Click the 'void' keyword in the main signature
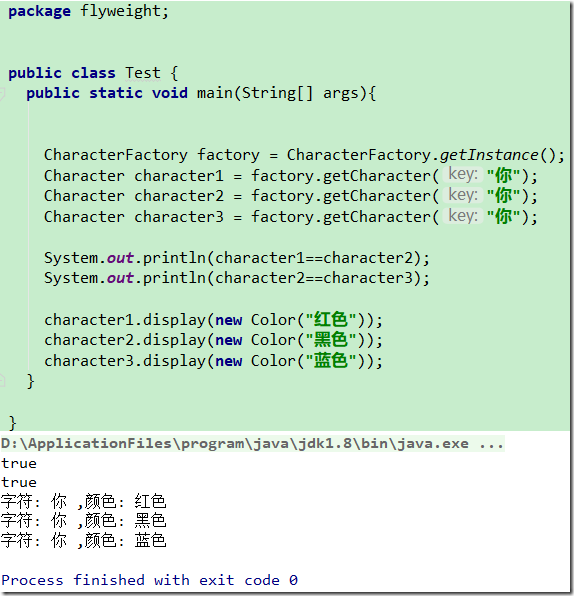574x596 pixels. click(170, 93)
